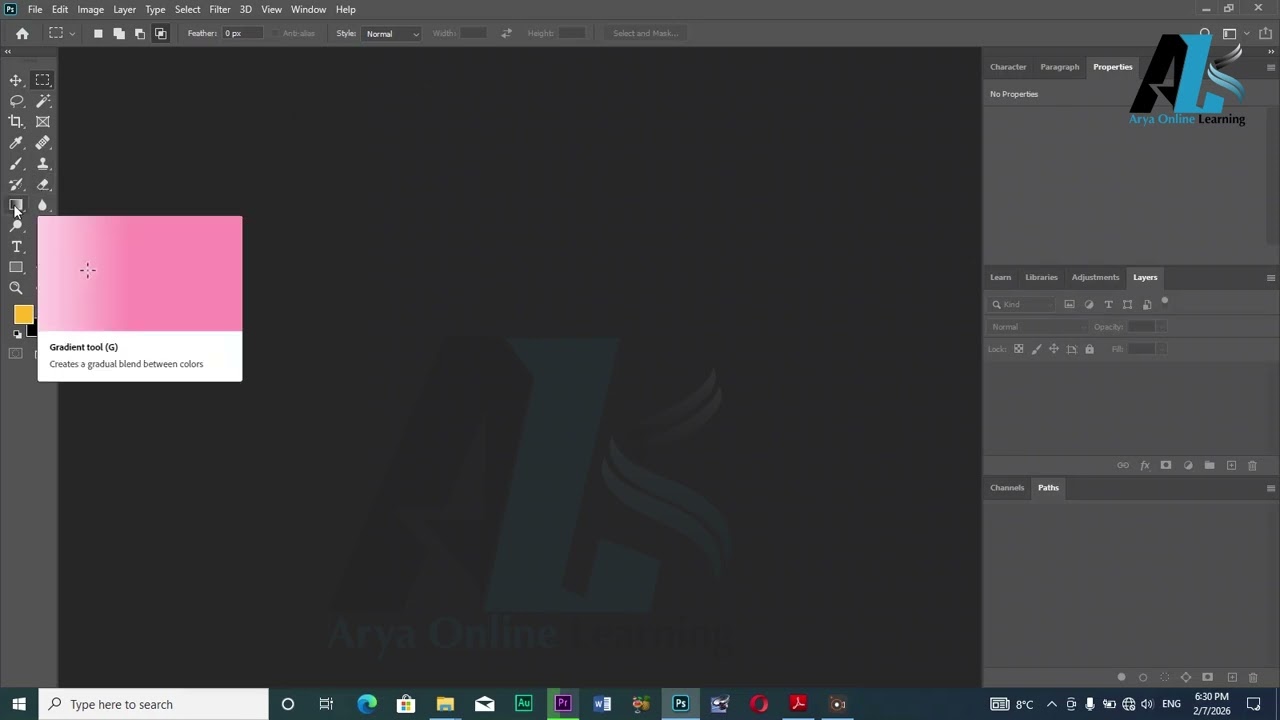1280x720 pixels.
Task: Click the Feather input field
Action: click(243, 33)
